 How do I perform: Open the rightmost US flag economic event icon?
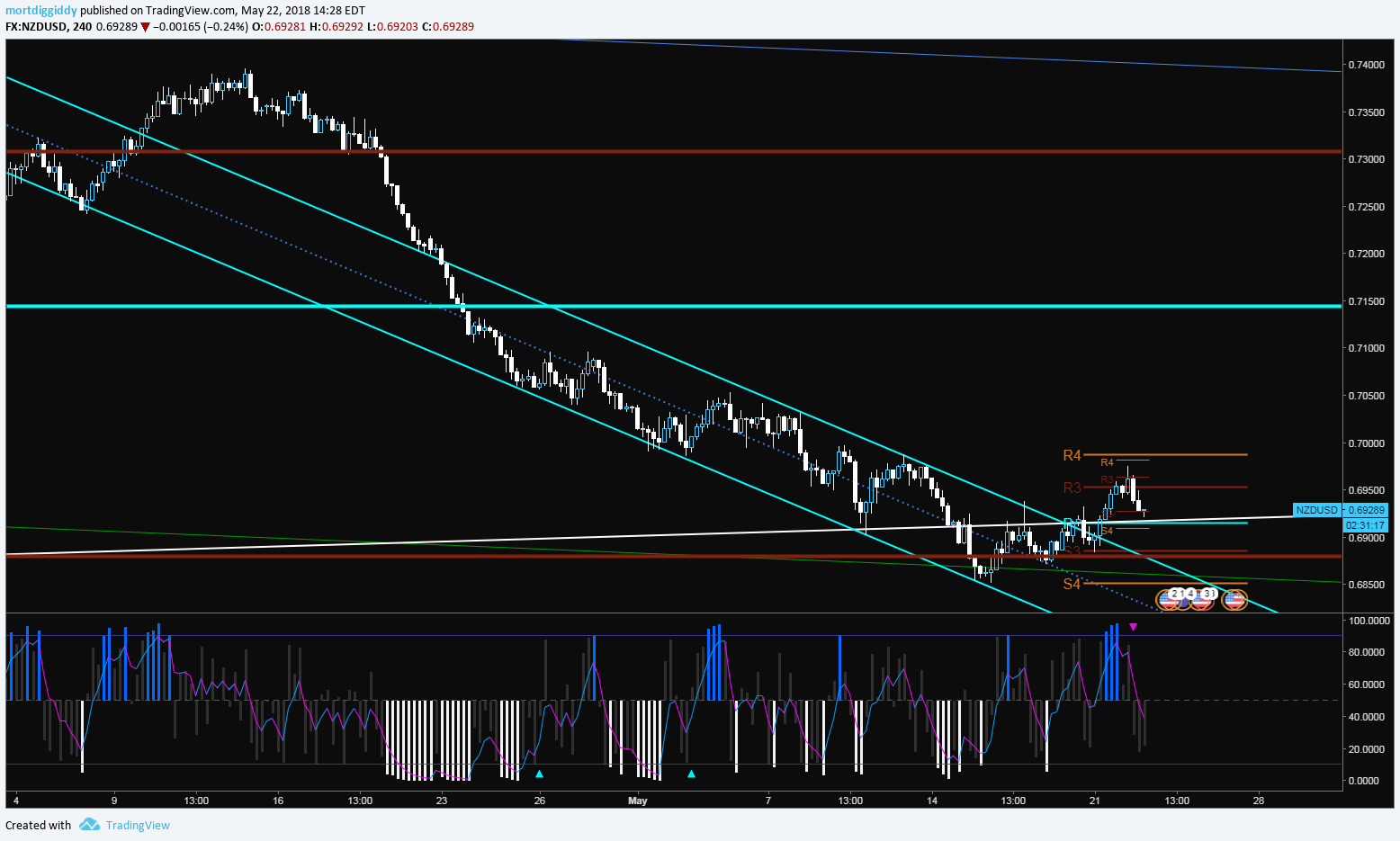pos(1234,598)
